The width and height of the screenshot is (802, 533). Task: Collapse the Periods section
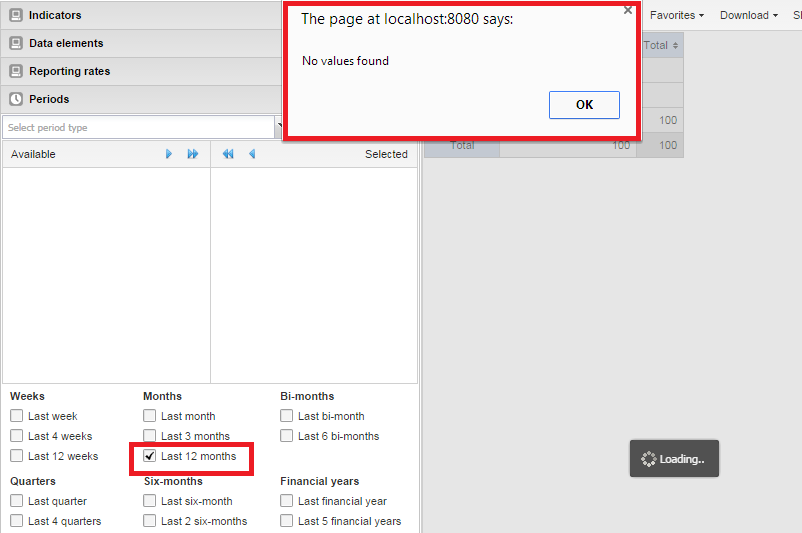click(x=141, y=99)
